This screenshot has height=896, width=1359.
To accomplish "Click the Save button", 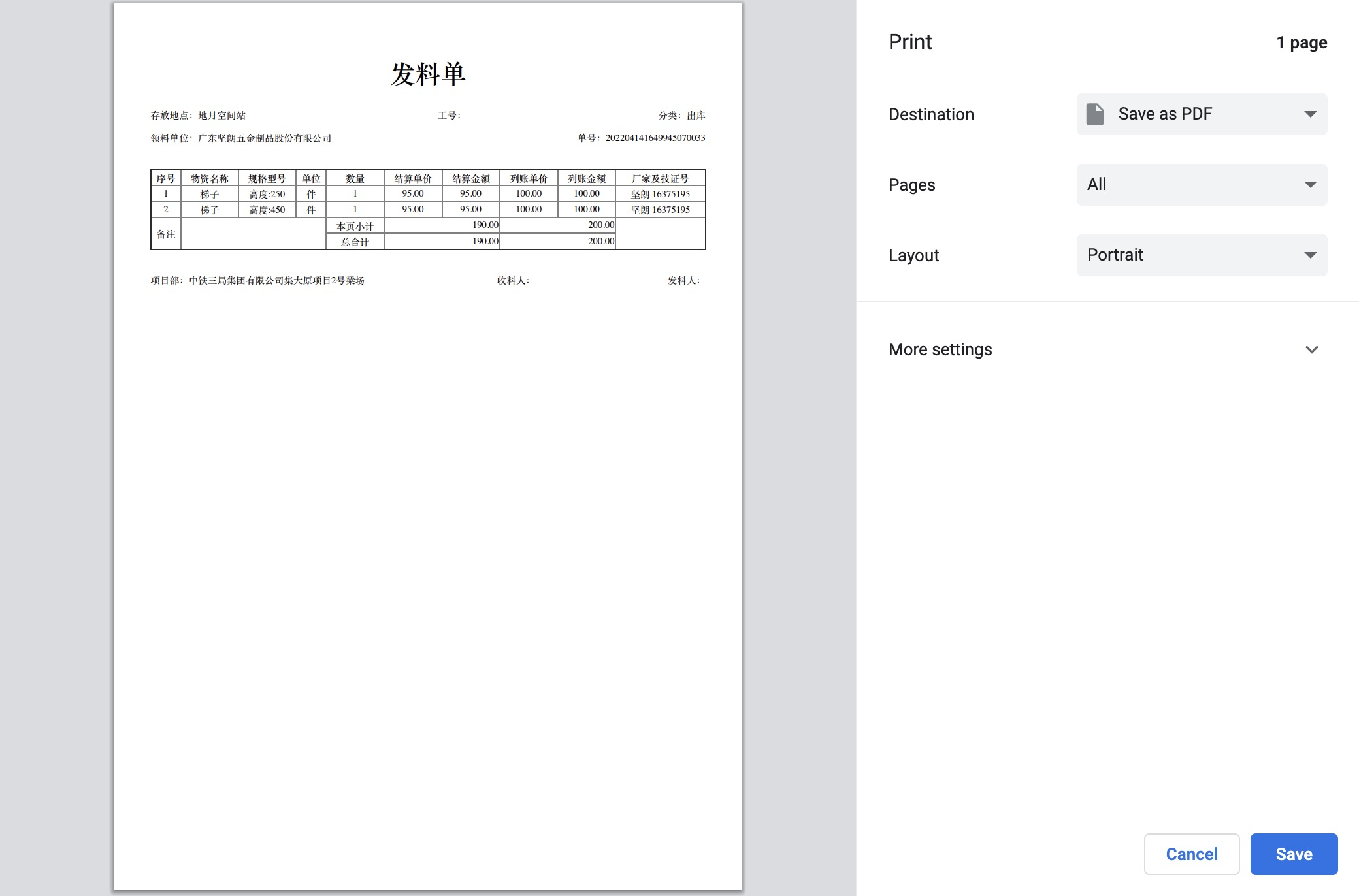I will (1294, 854).
